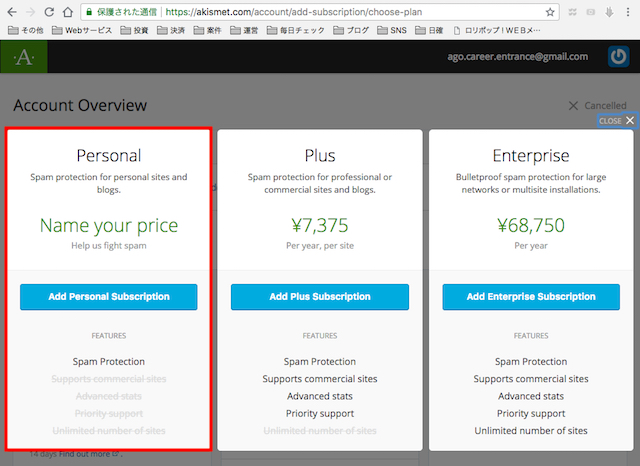The width and height of the screenshot is (640, 466).
Task: Click Add Personal Subscription button
Action: (108, 297)
